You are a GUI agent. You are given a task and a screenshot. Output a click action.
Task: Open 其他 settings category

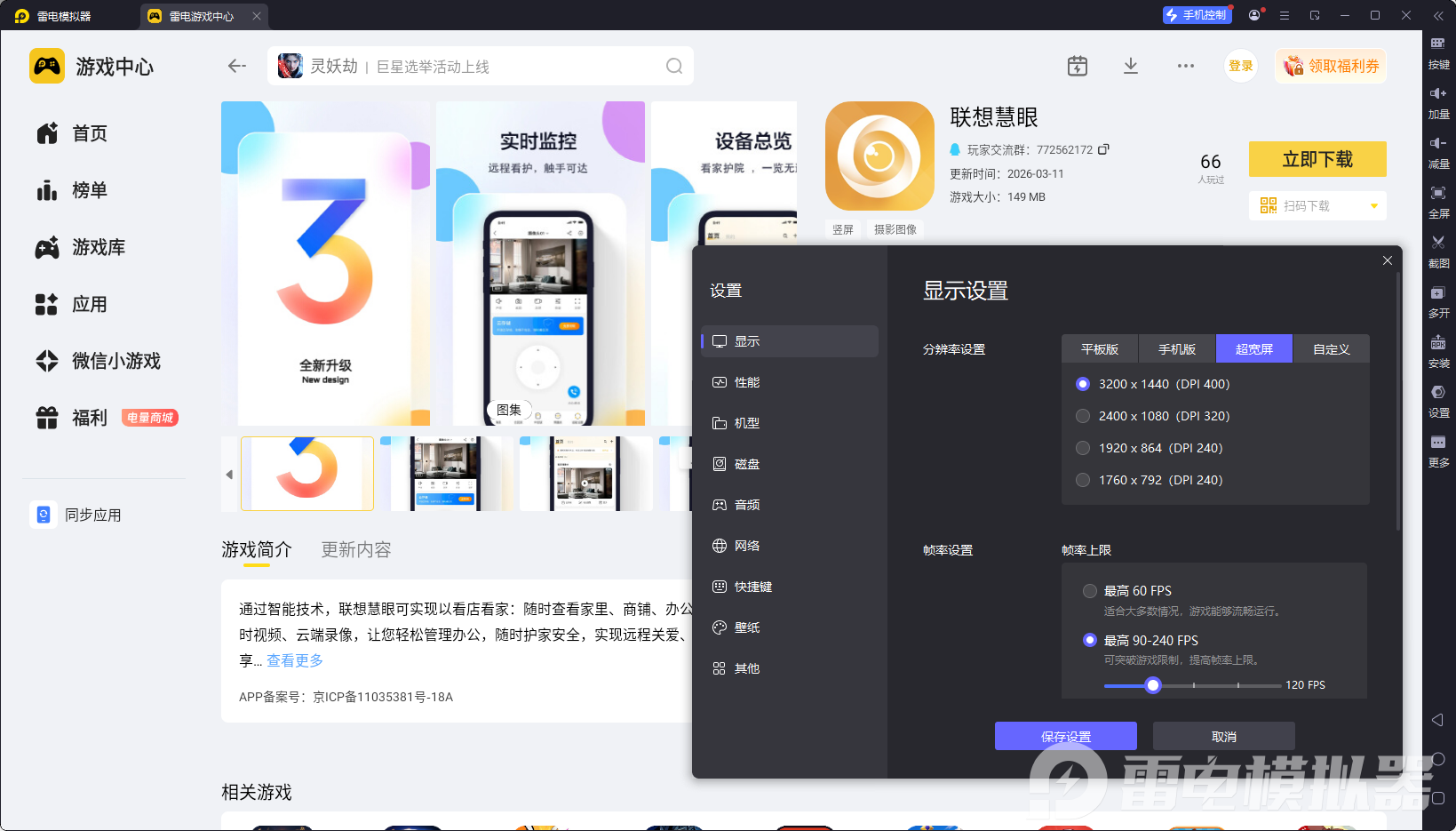click(x=790, y=668)
